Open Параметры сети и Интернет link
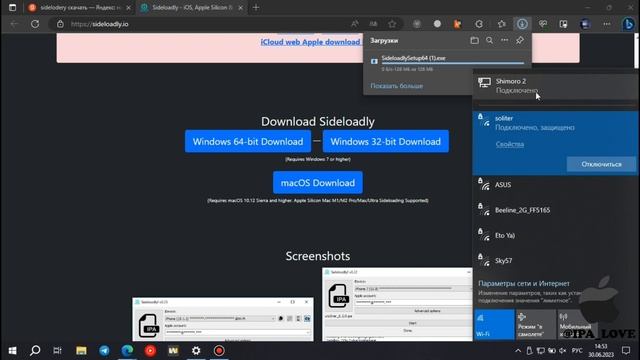The width and height of the screenshot is (640, 360). point(524,283)
